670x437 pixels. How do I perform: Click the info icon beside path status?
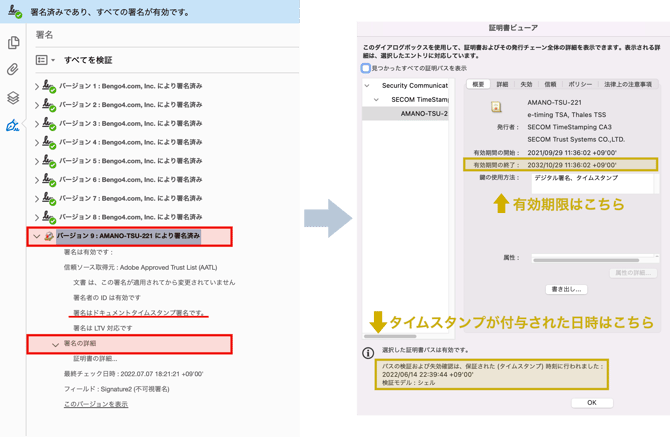[x=368, y=353]
